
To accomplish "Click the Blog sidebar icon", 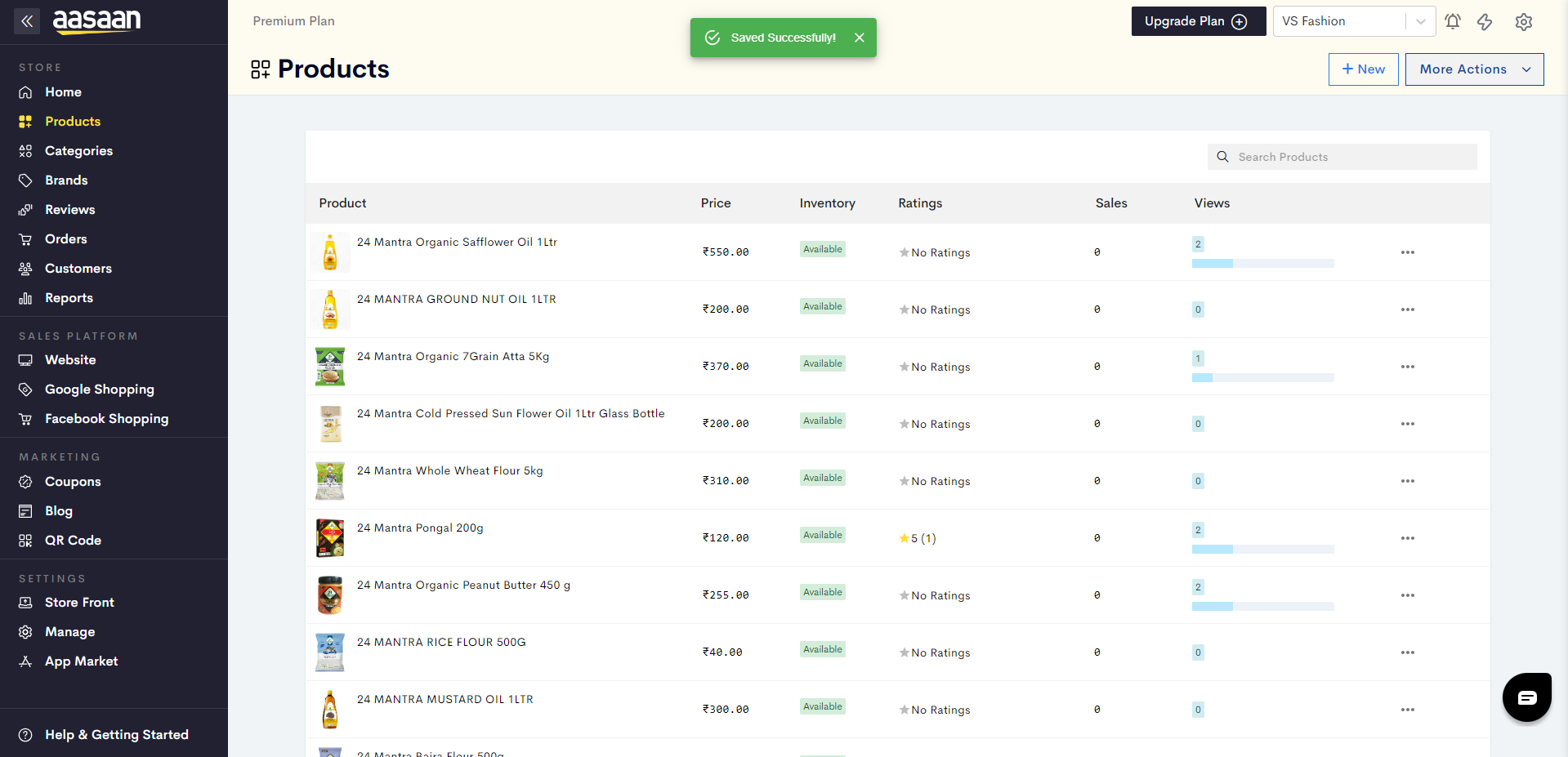I will click(25, 511).
